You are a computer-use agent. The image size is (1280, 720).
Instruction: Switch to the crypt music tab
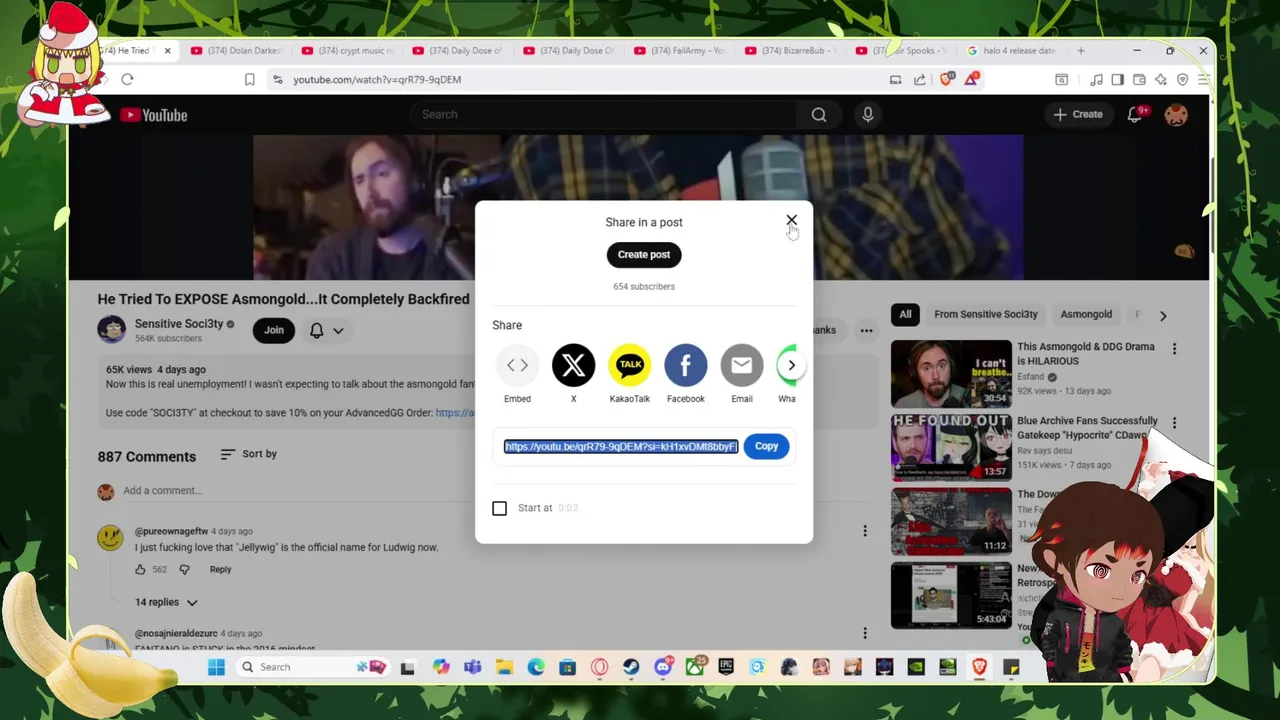(347, 50)
